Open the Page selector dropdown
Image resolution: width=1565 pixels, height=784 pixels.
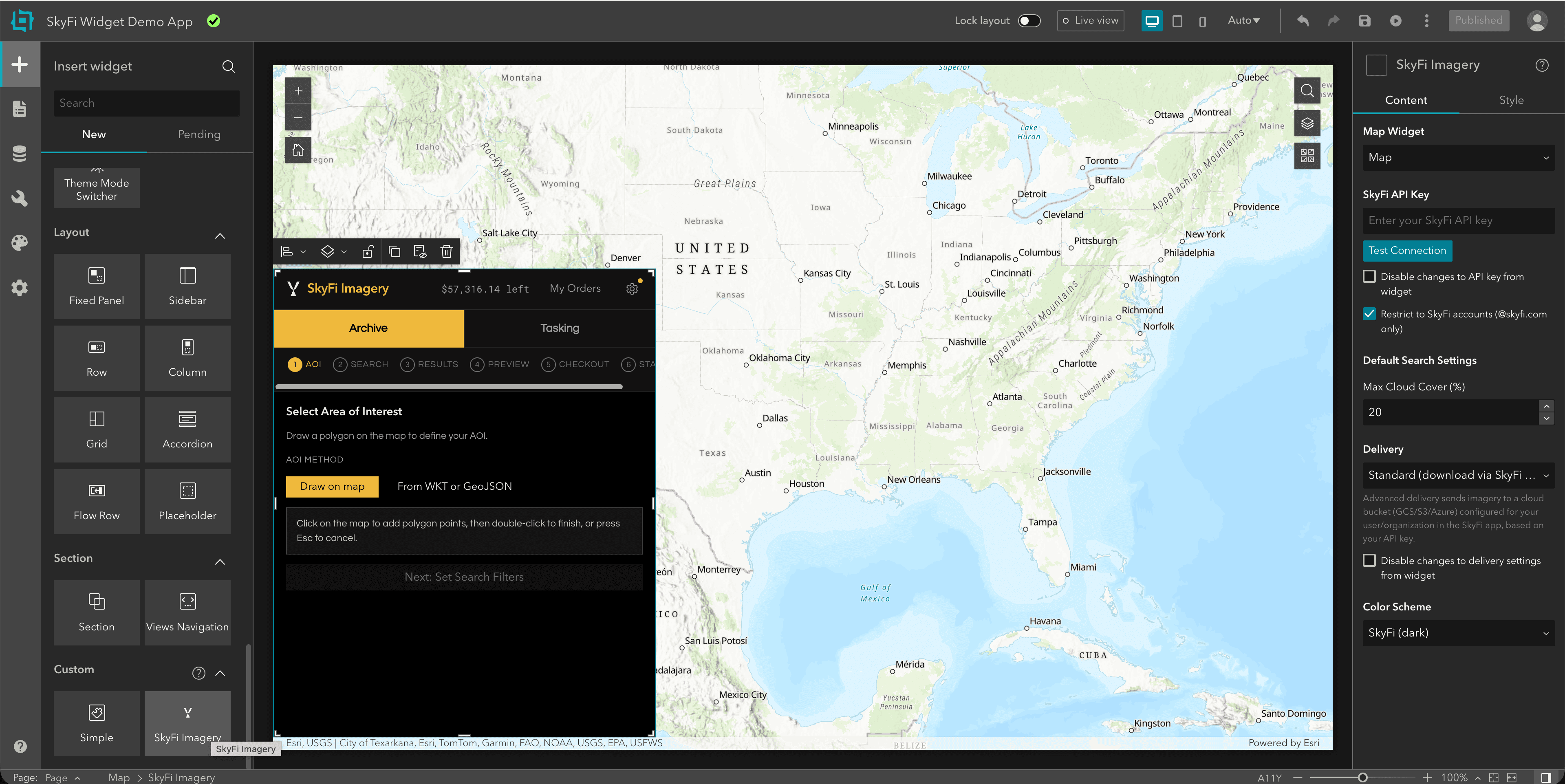coord(63,777)
